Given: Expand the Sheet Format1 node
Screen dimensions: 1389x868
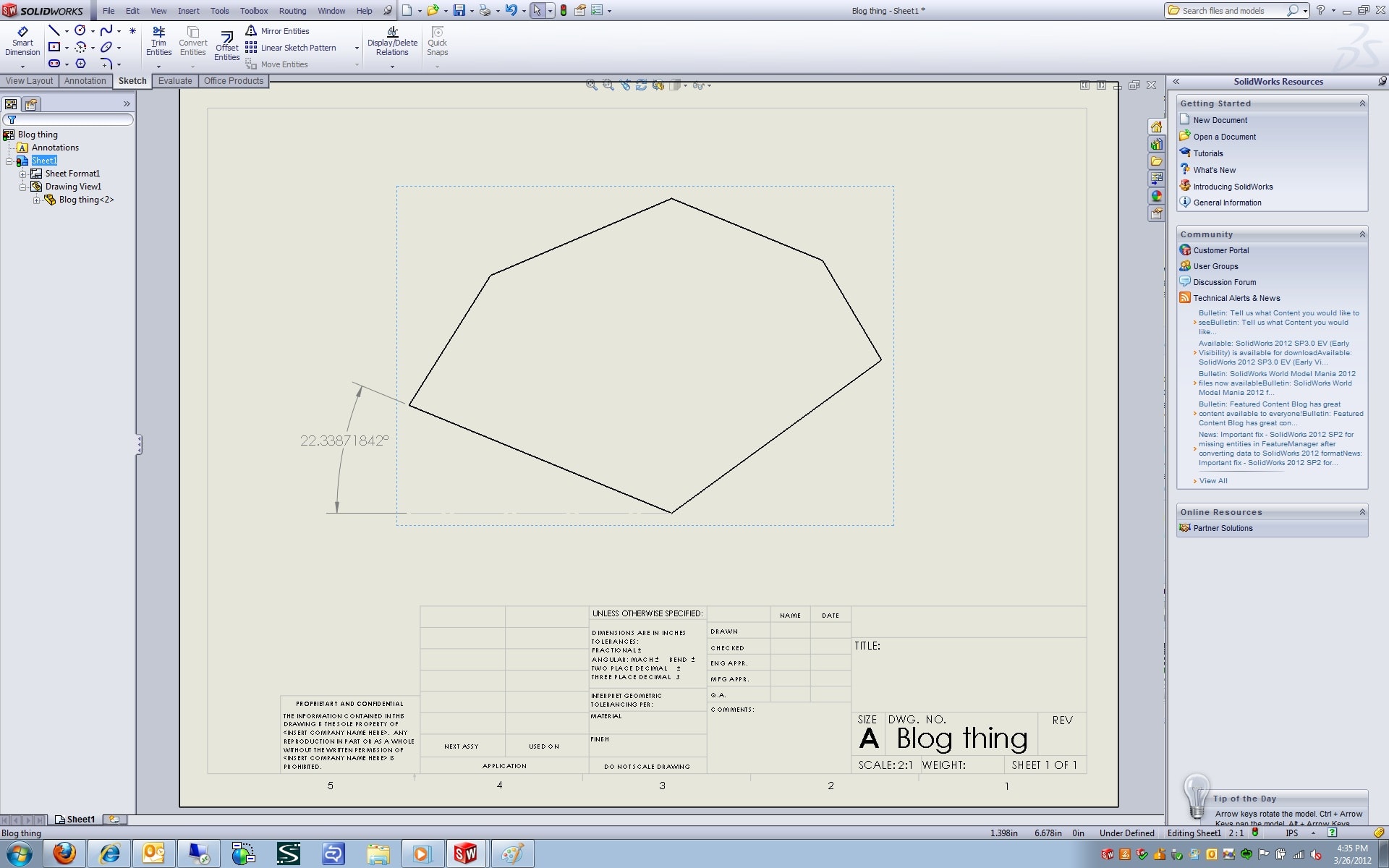Looking at the screenshot, I should pos(22,174).
